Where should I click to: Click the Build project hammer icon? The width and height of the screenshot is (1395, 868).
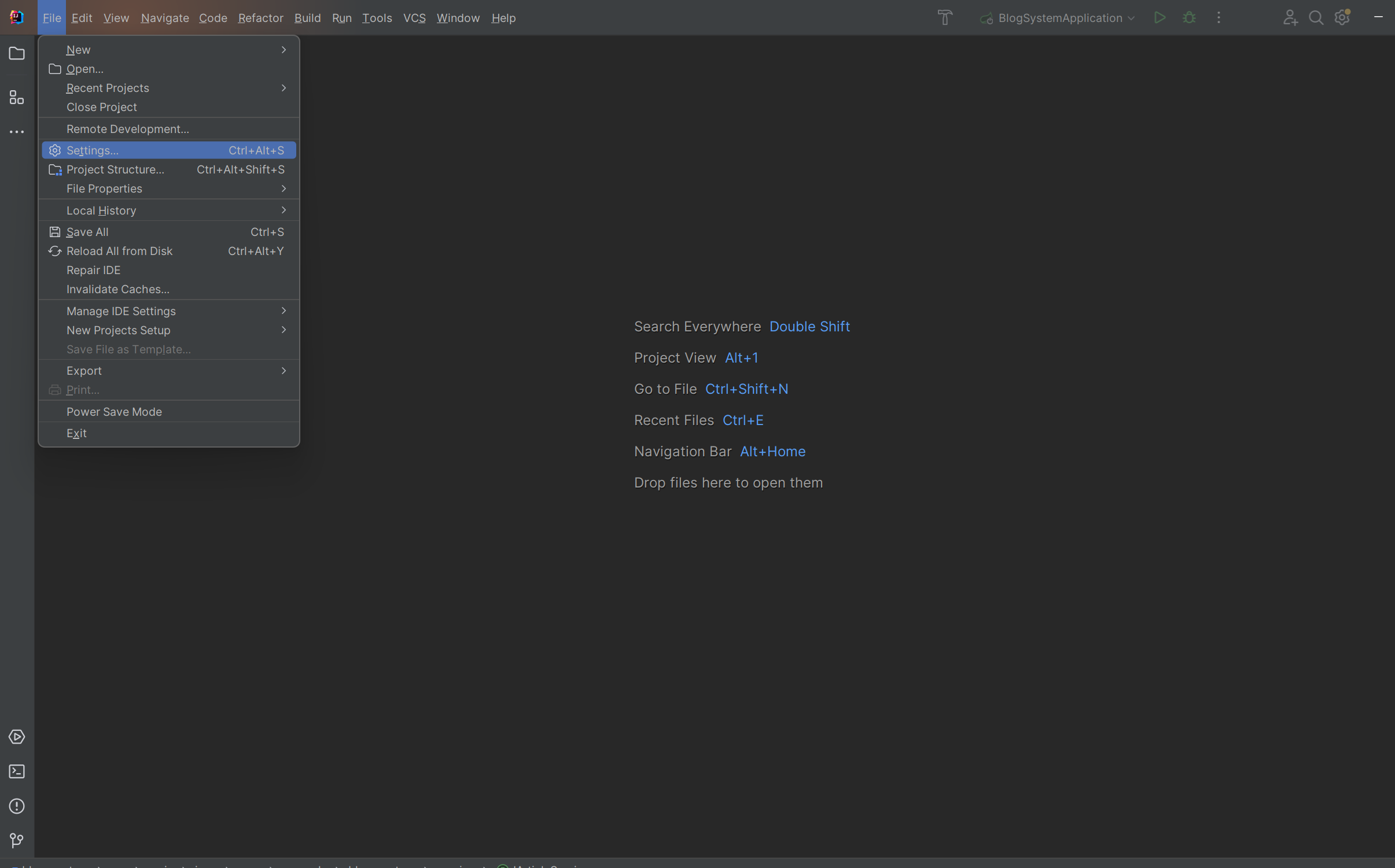(x=945, y=18)
